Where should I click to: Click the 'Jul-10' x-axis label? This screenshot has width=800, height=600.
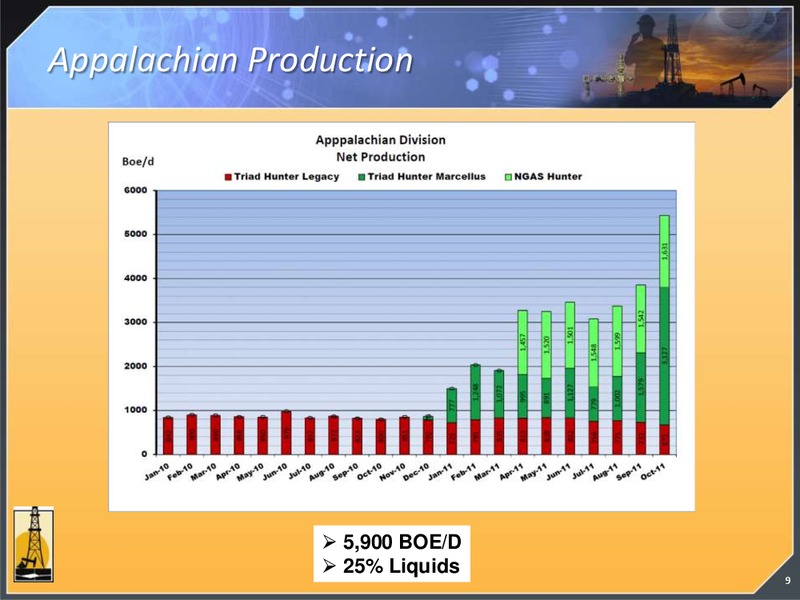point(299,470)
